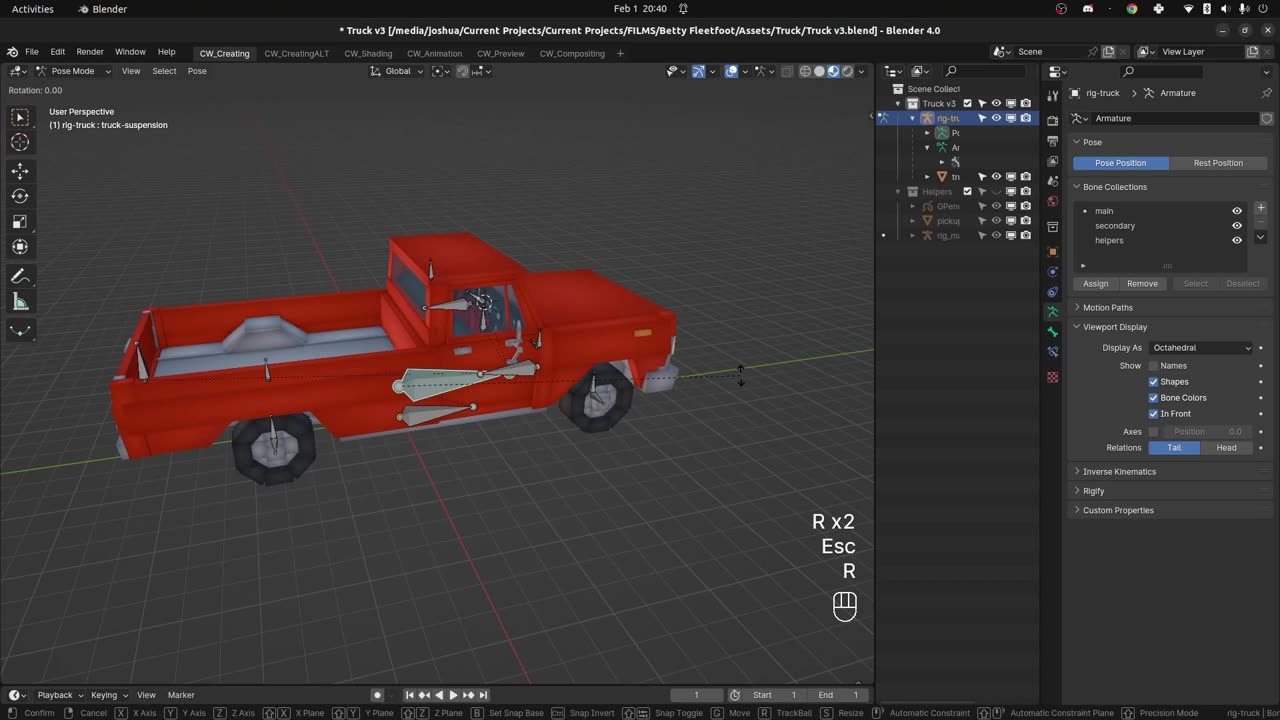Enable the Axes checkbox
The height and width of the screenshot is (720, 1280).
tap(1153, 432)
